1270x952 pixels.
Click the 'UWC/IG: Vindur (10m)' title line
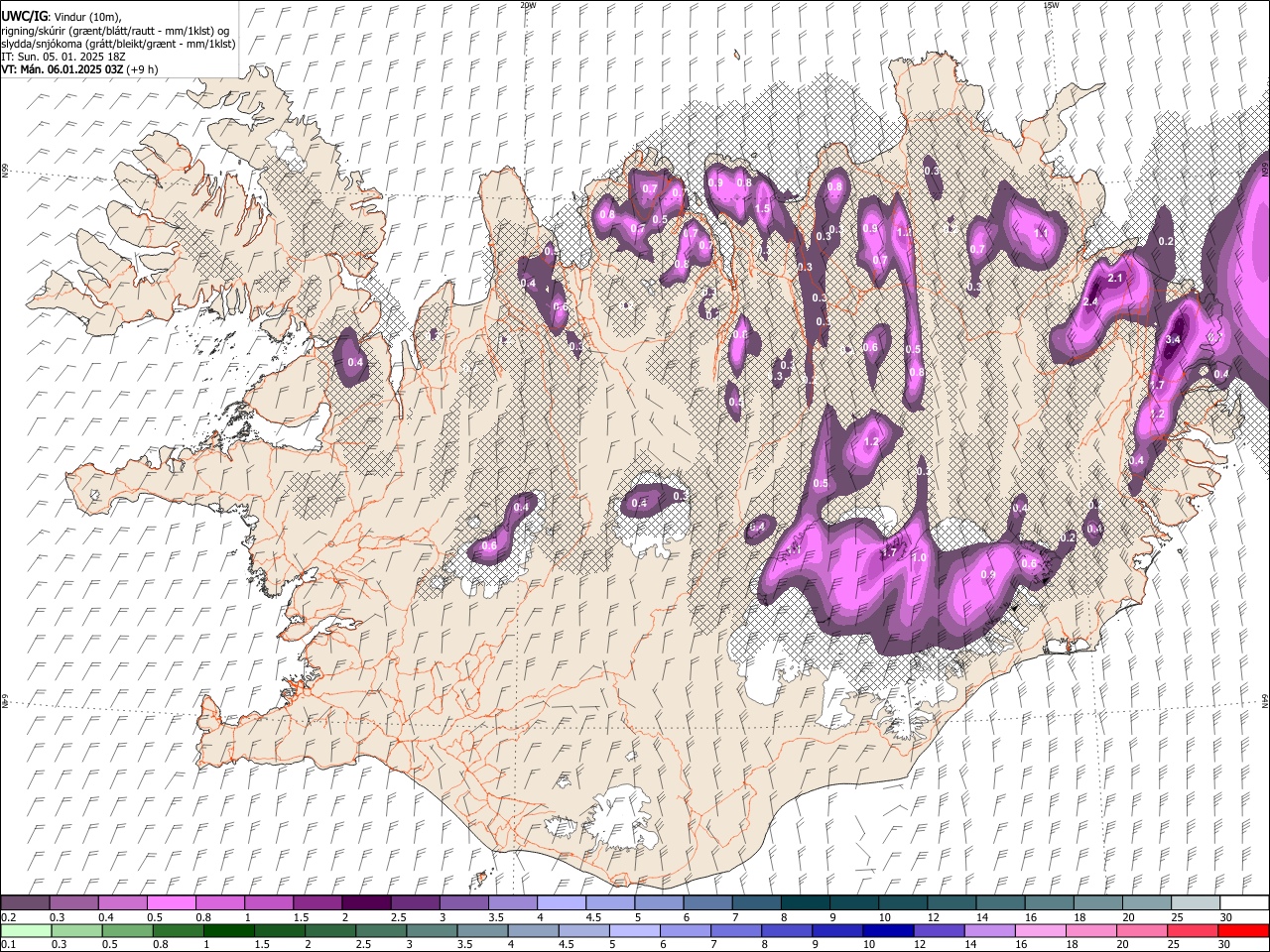point(62,16)
